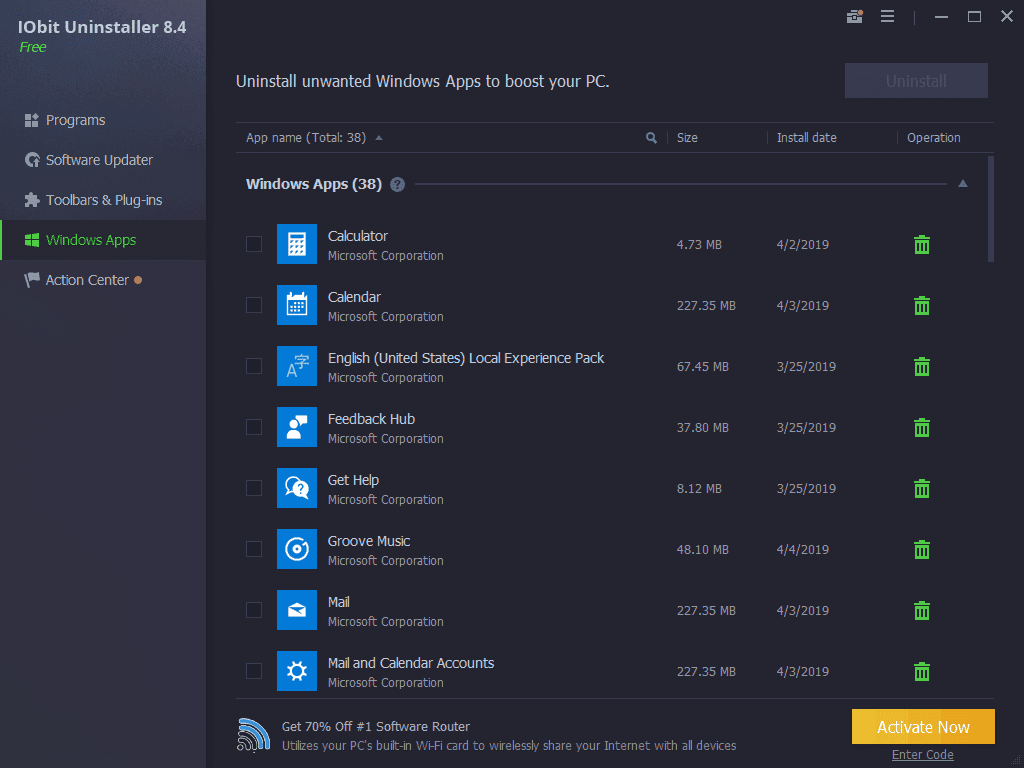Tick the Get Help checkbox
The height and width of the screenshot is (768, 1024).
pos(254,488)
